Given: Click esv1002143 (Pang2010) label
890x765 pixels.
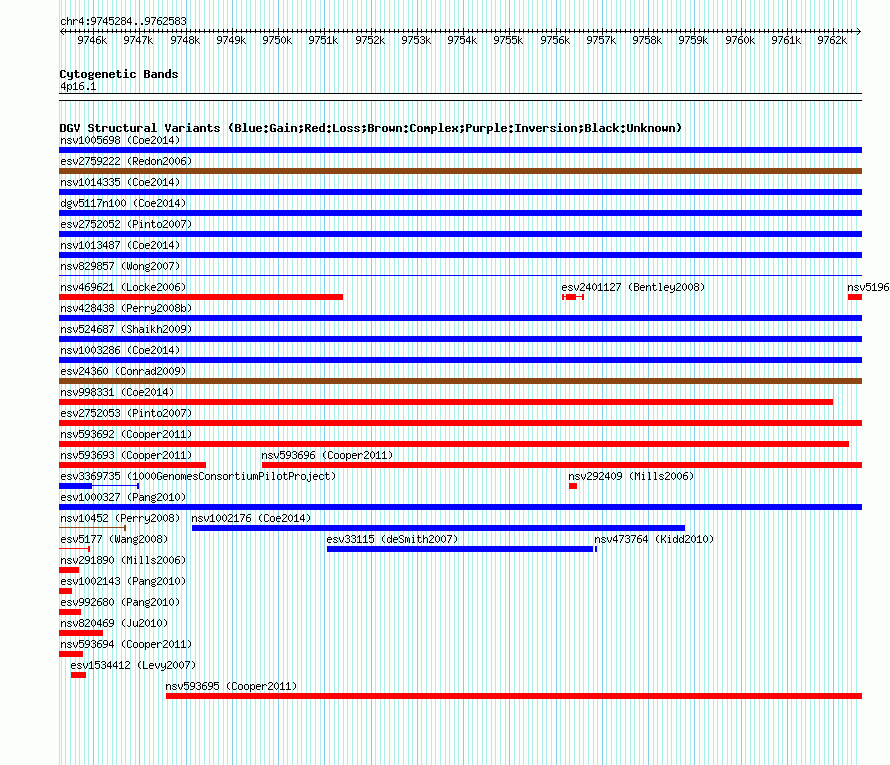Looking at the screenshot, I should pos(123,581).
